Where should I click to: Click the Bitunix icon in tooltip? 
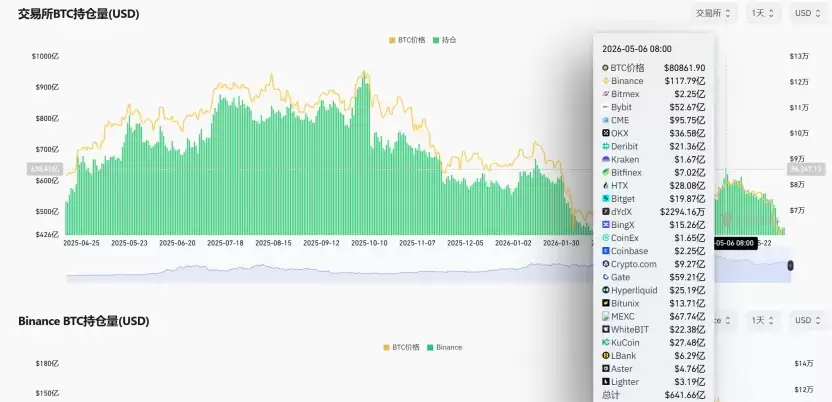[605, 303]
